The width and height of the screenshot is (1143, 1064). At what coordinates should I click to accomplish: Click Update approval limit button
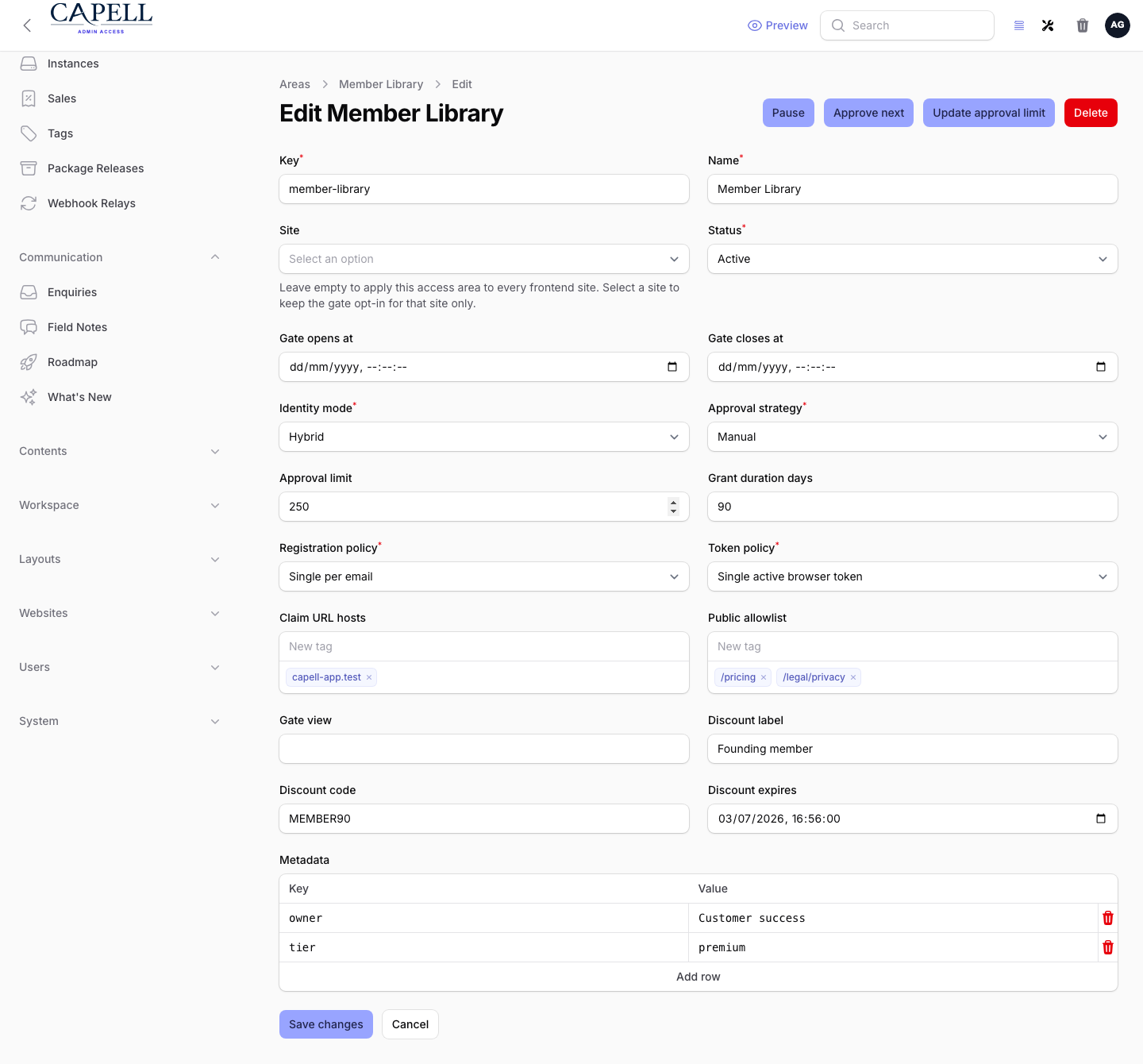[x=989, y=113]
